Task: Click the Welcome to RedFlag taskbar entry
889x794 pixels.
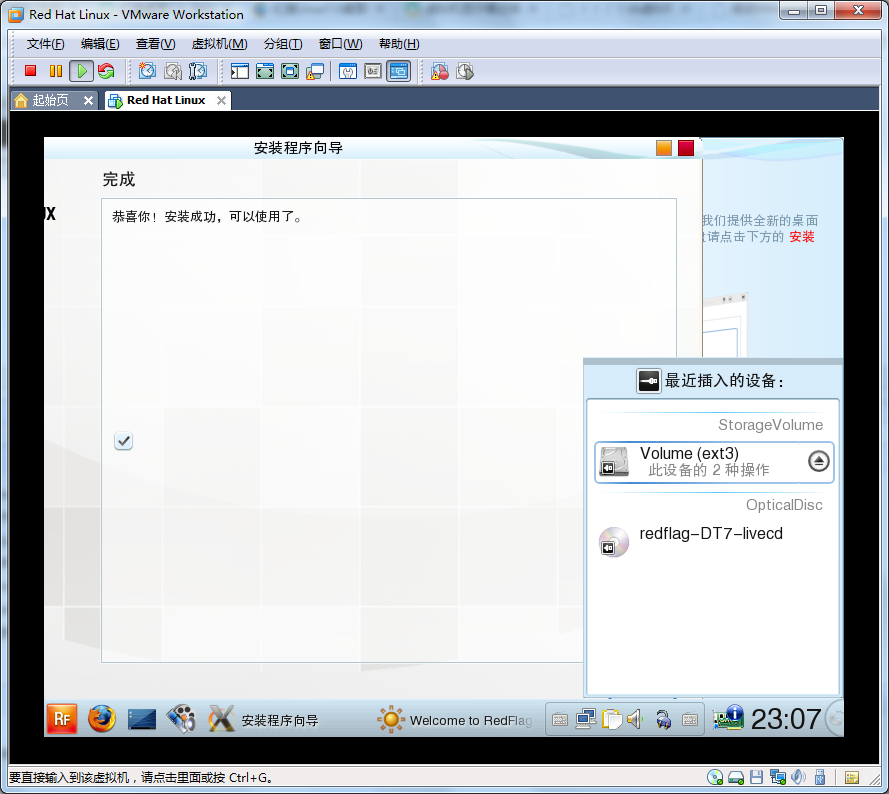Action: (455, 720)
